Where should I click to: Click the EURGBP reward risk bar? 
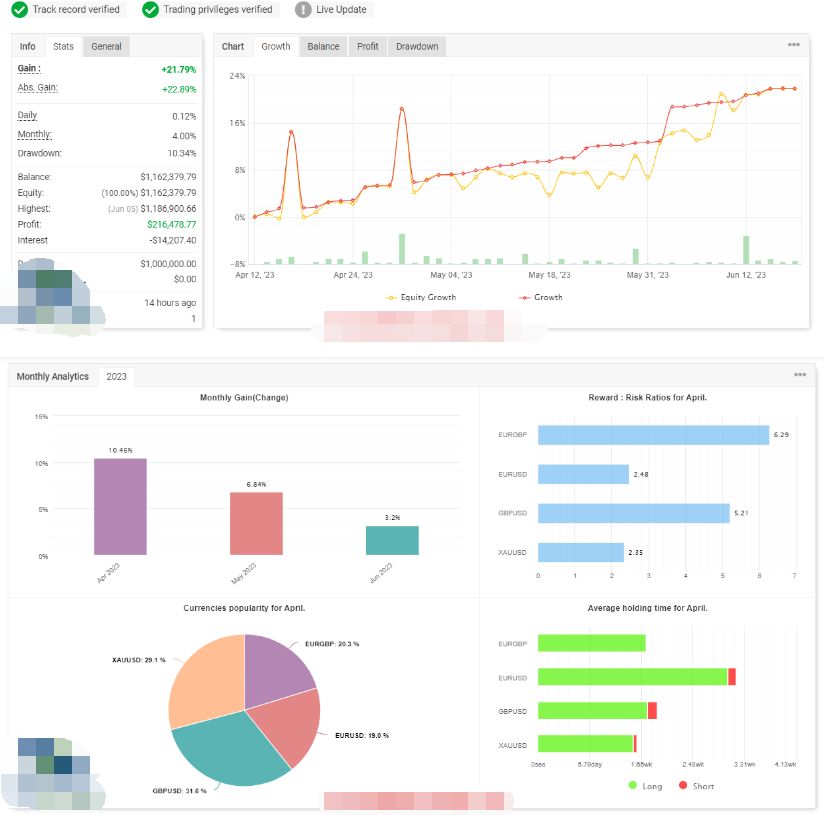pos(653,435)
